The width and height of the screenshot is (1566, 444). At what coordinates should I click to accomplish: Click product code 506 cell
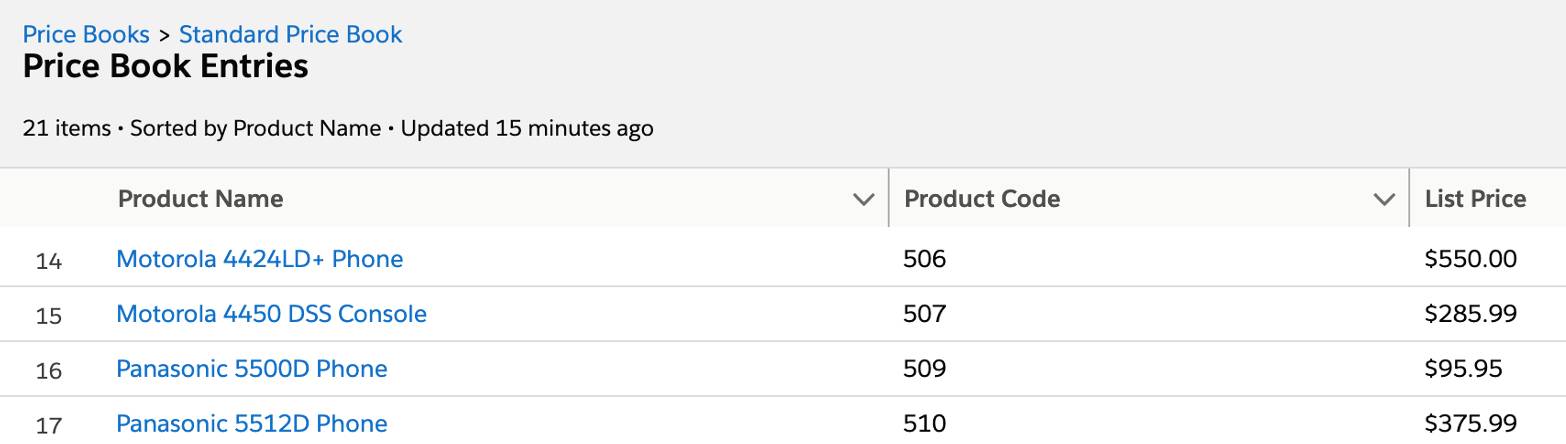click(924, 259)
